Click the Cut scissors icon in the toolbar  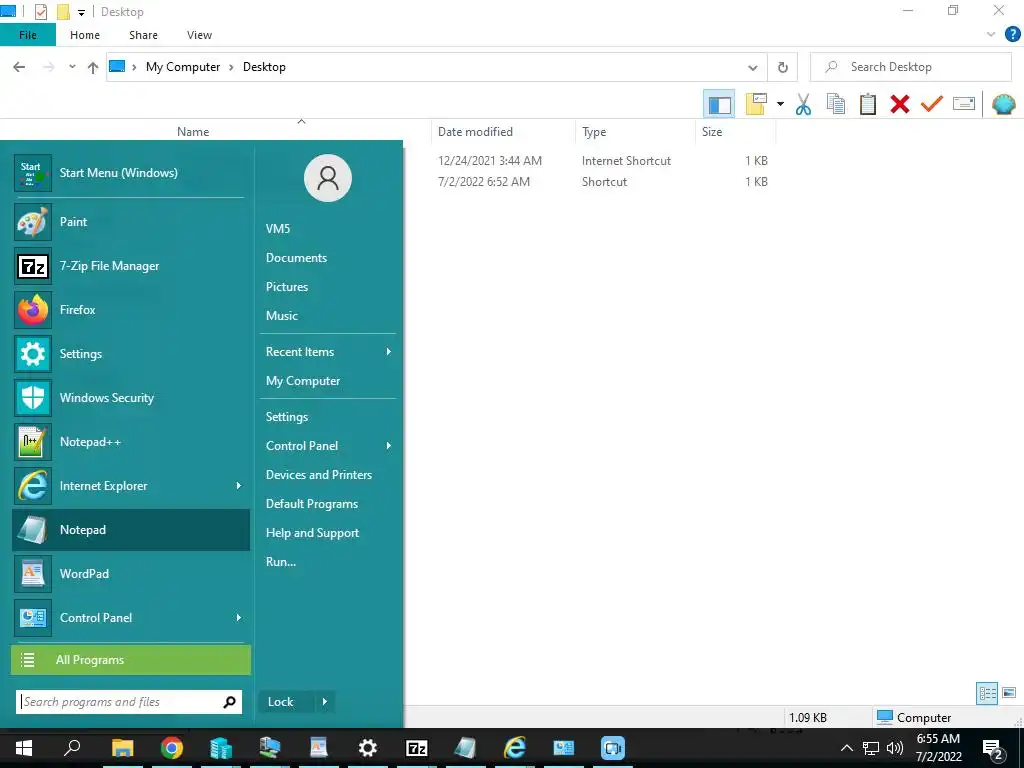click(803, 104)
